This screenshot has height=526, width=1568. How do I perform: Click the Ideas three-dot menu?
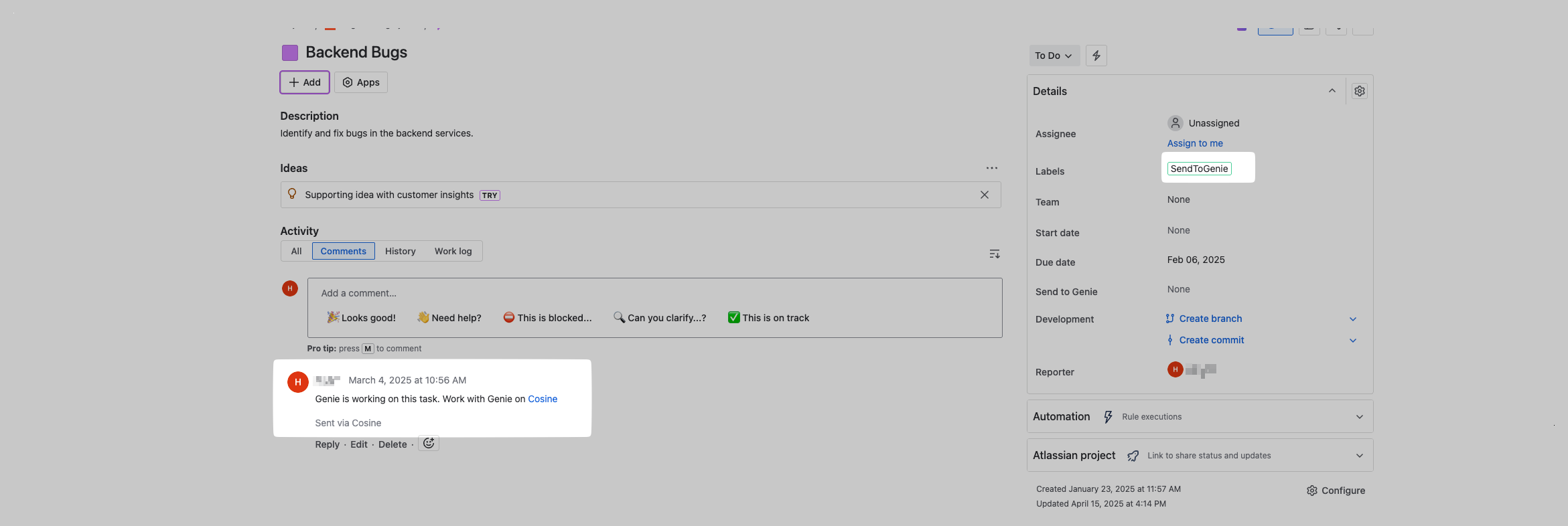click(991, 168)
